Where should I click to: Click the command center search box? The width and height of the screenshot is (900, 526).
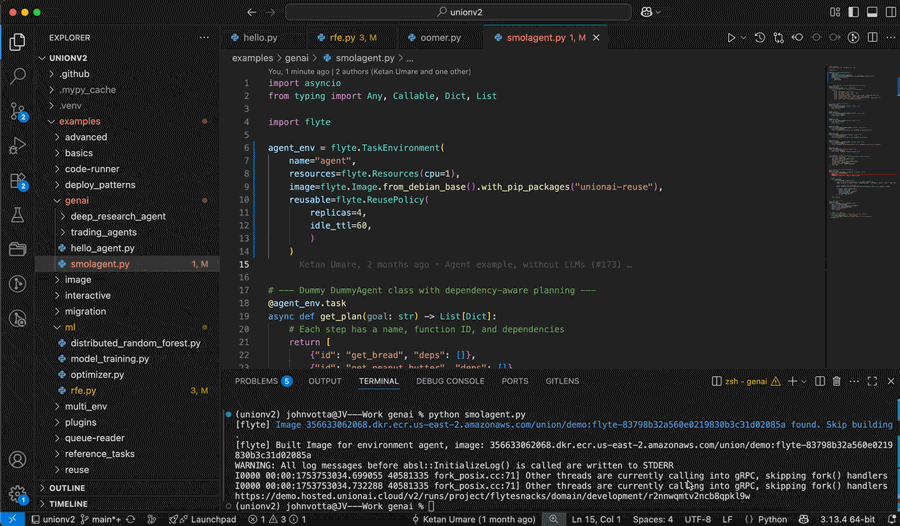(x=458, y=12)
